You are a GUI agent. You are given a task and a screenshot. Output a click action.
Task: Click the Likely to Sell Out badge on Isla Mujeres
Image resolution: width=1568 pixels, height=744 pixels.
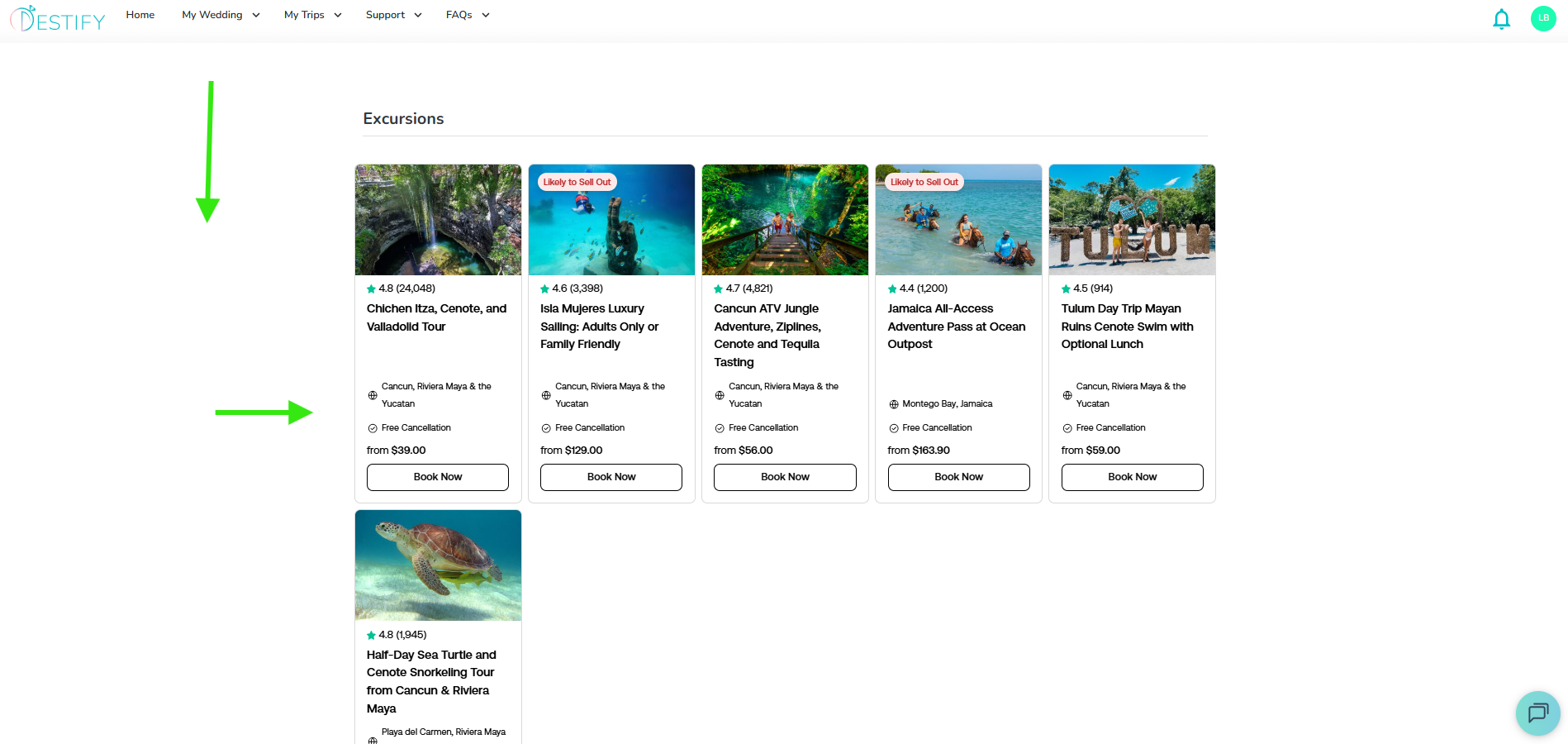(577, 182)
